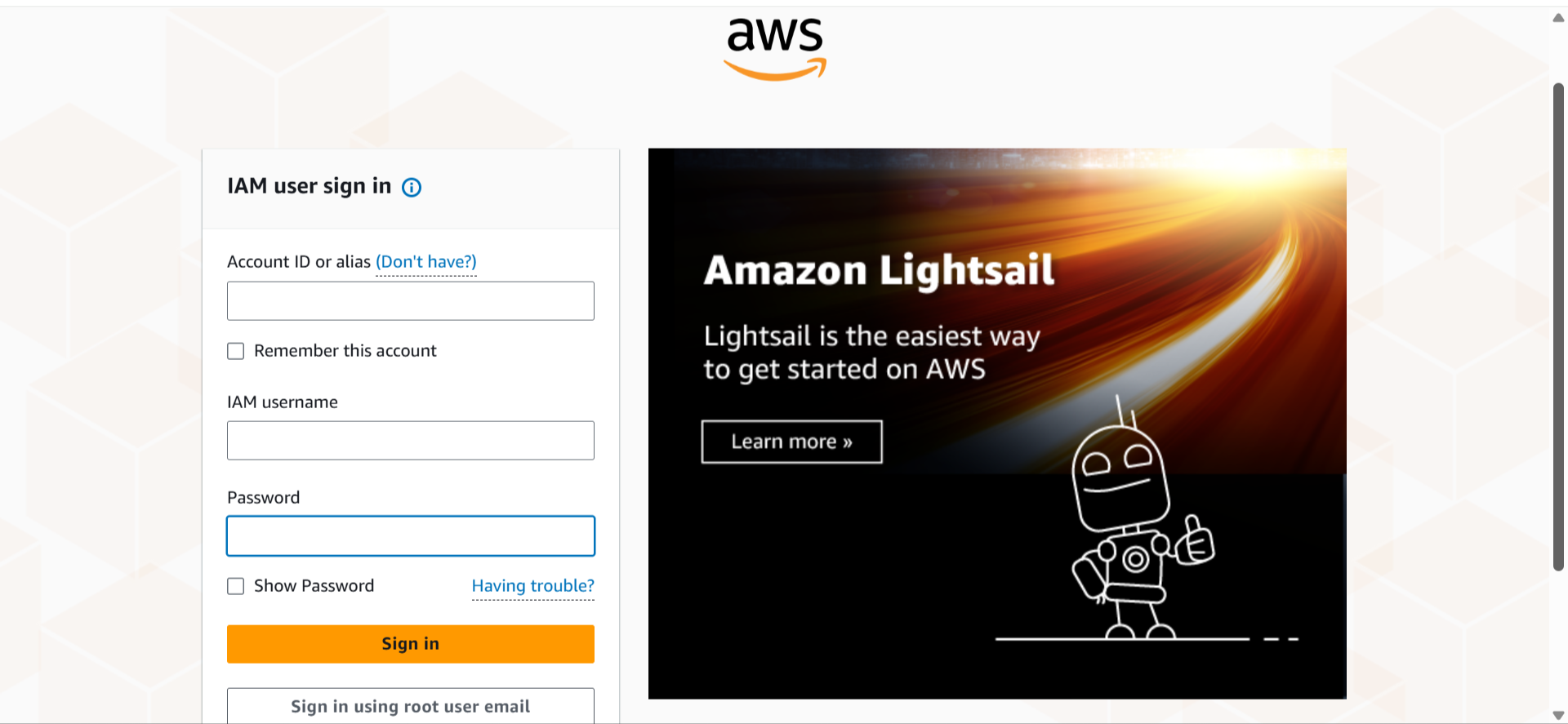
Task: Click into the IAM username field
Action: [410, 441]
